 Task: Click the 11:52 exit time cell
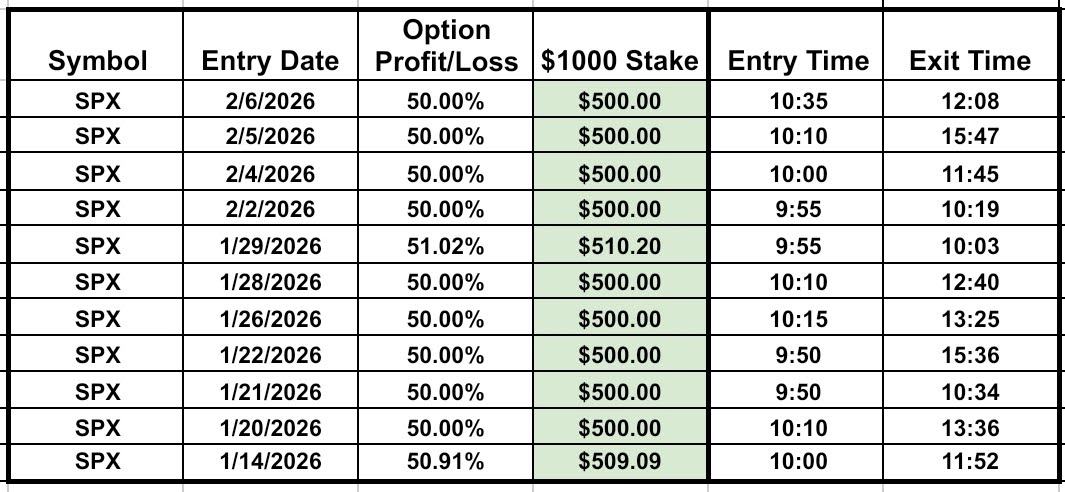tap(956, 464)
